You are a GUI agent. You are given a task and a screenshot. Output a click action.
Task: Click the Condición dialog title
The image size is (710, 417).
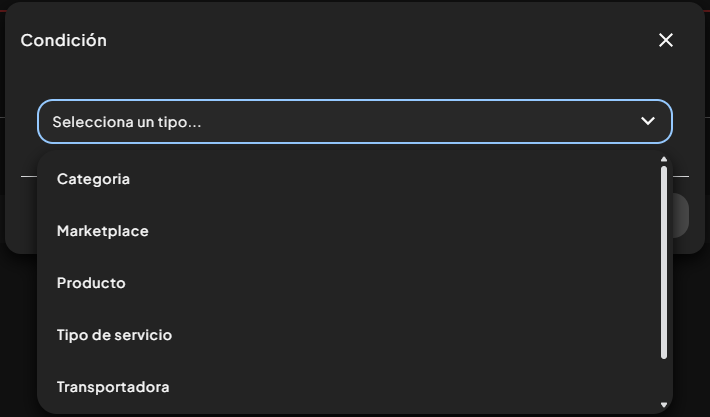point(63,40)
